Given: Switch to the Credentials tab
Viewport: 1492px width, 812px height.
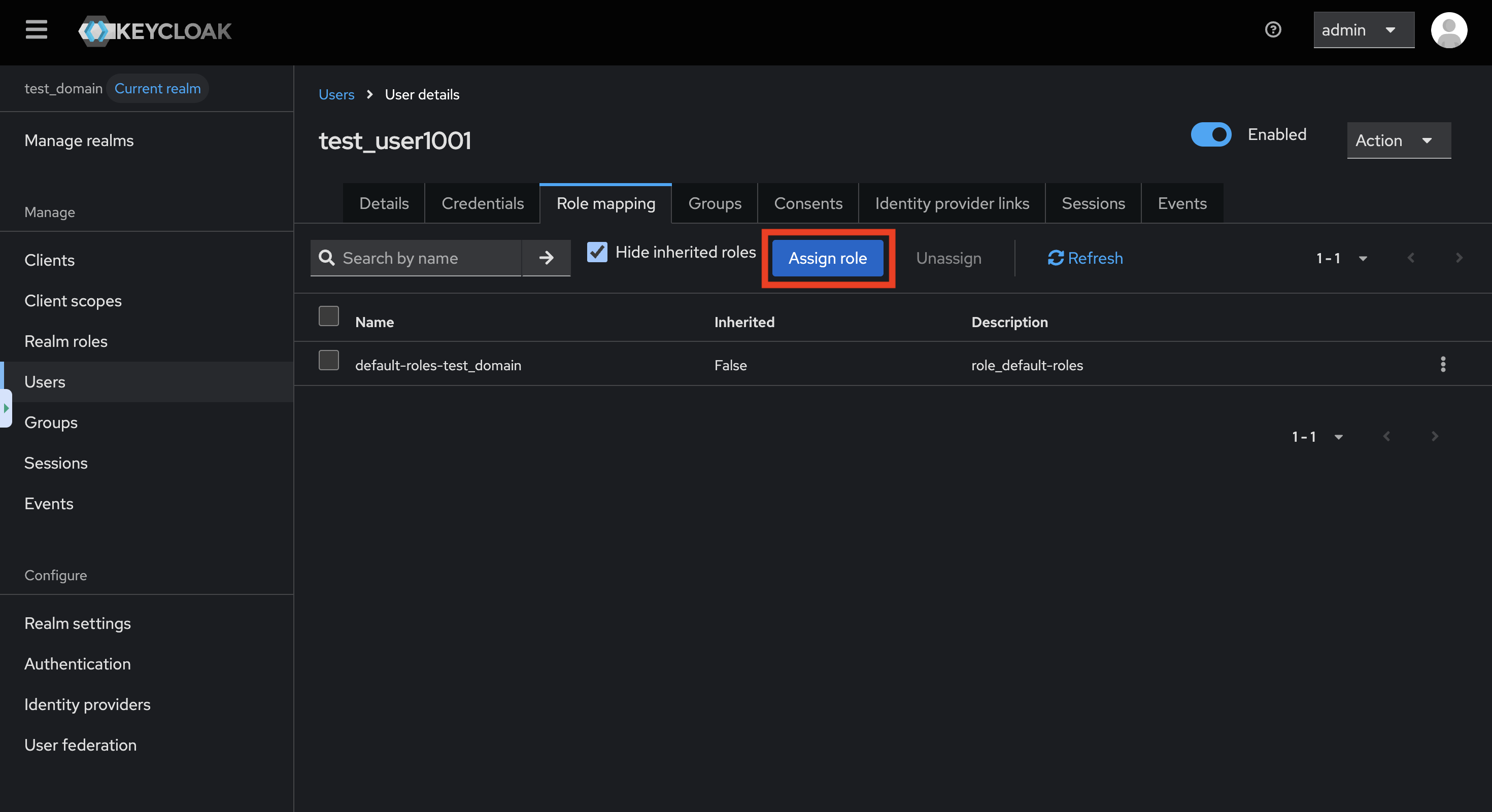Looking at the screenshot, I should [x=482, y=204].
